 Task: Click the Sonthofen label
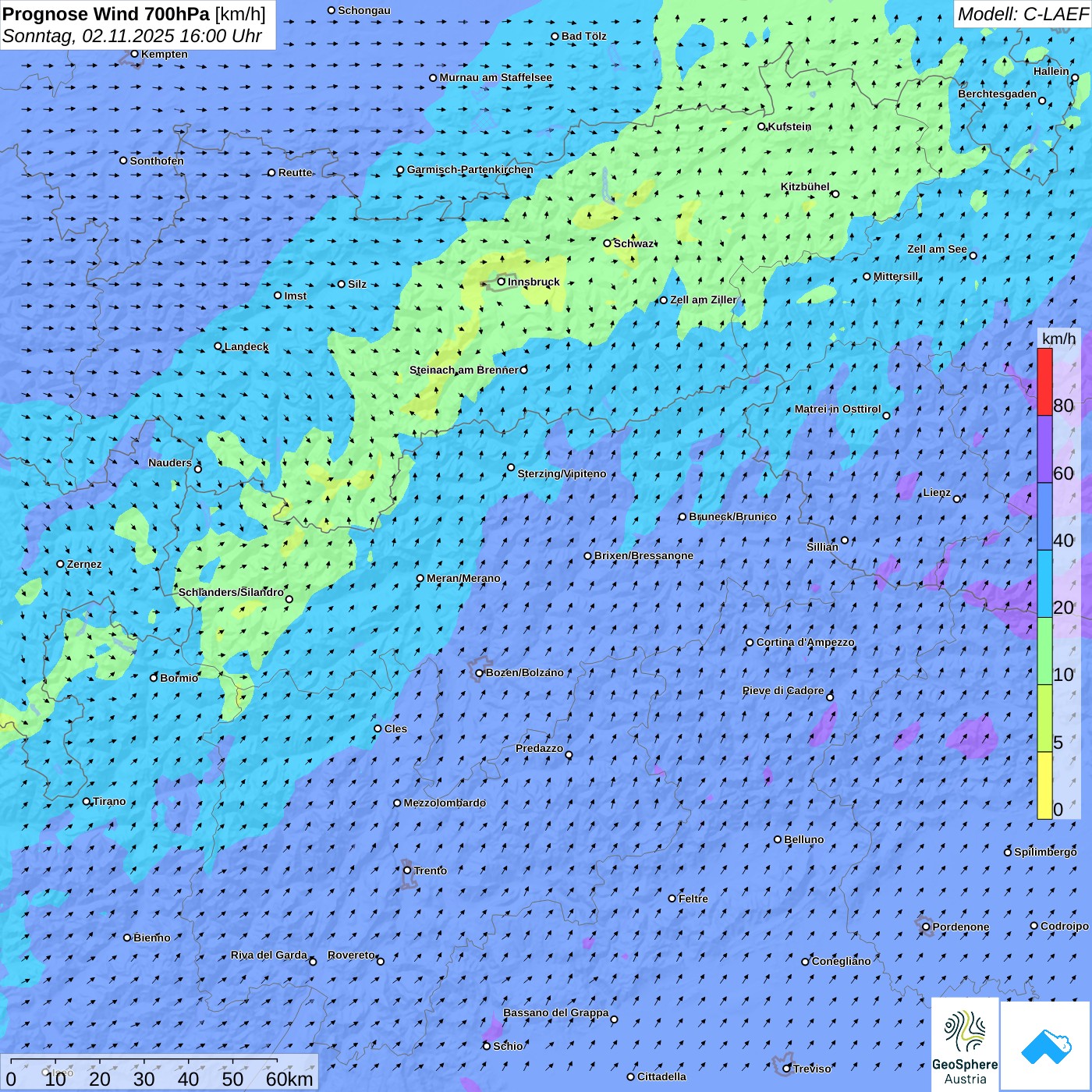point(157,161)
